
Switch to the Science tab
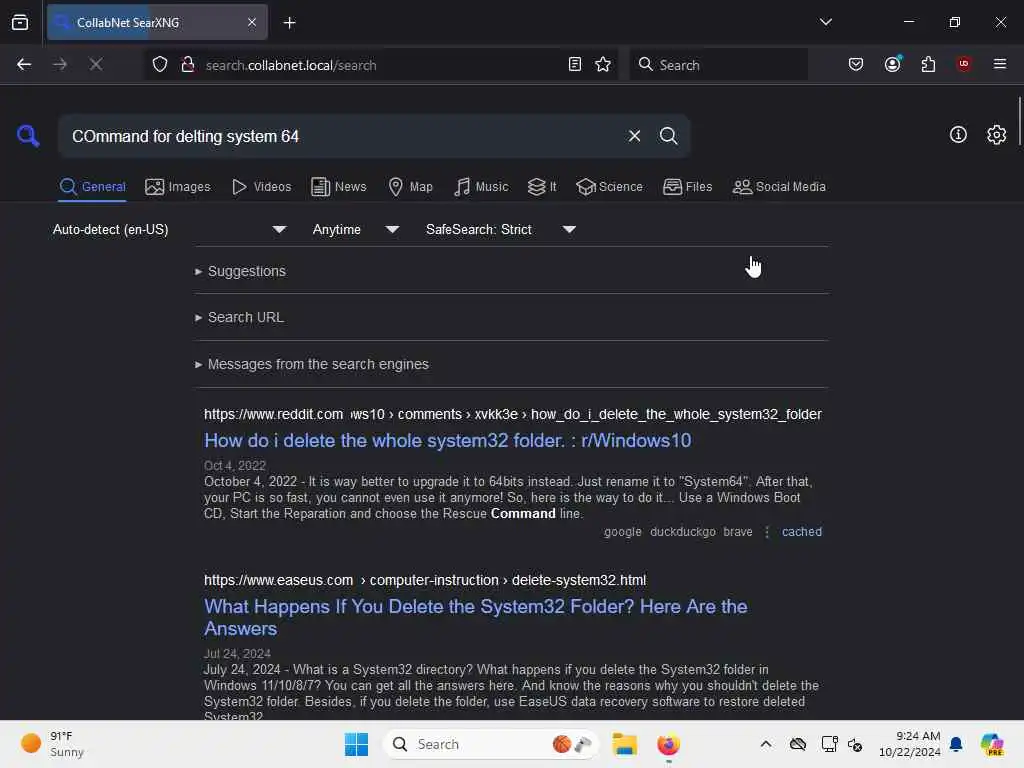pyautogui.click(x=609, y=187)
